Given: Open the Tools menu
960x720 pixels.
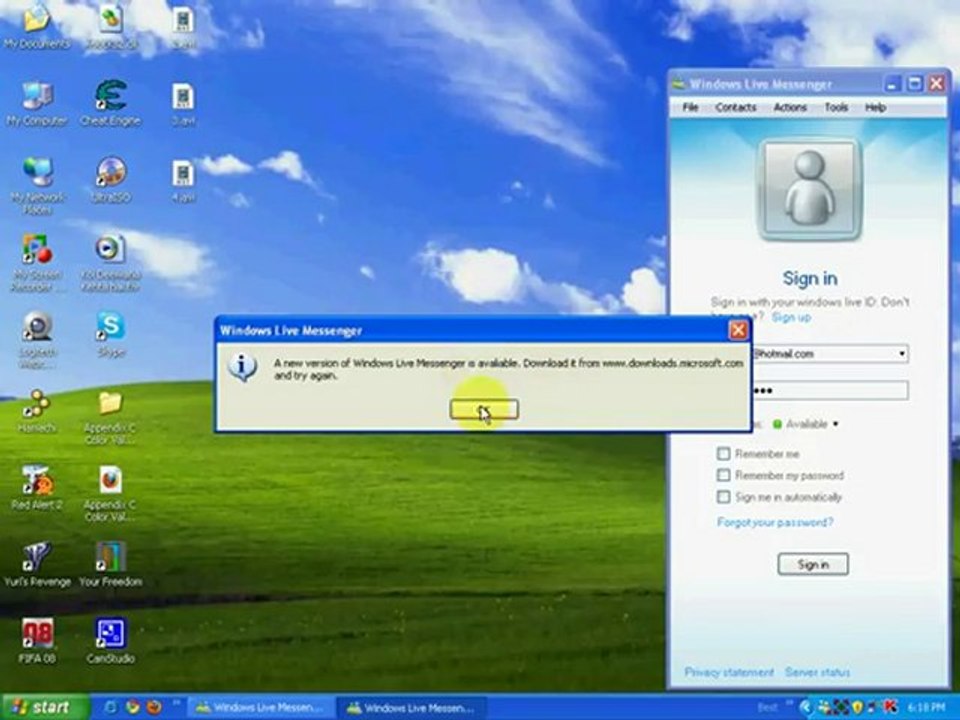Looking at the screenshot, I should point(836,107).
